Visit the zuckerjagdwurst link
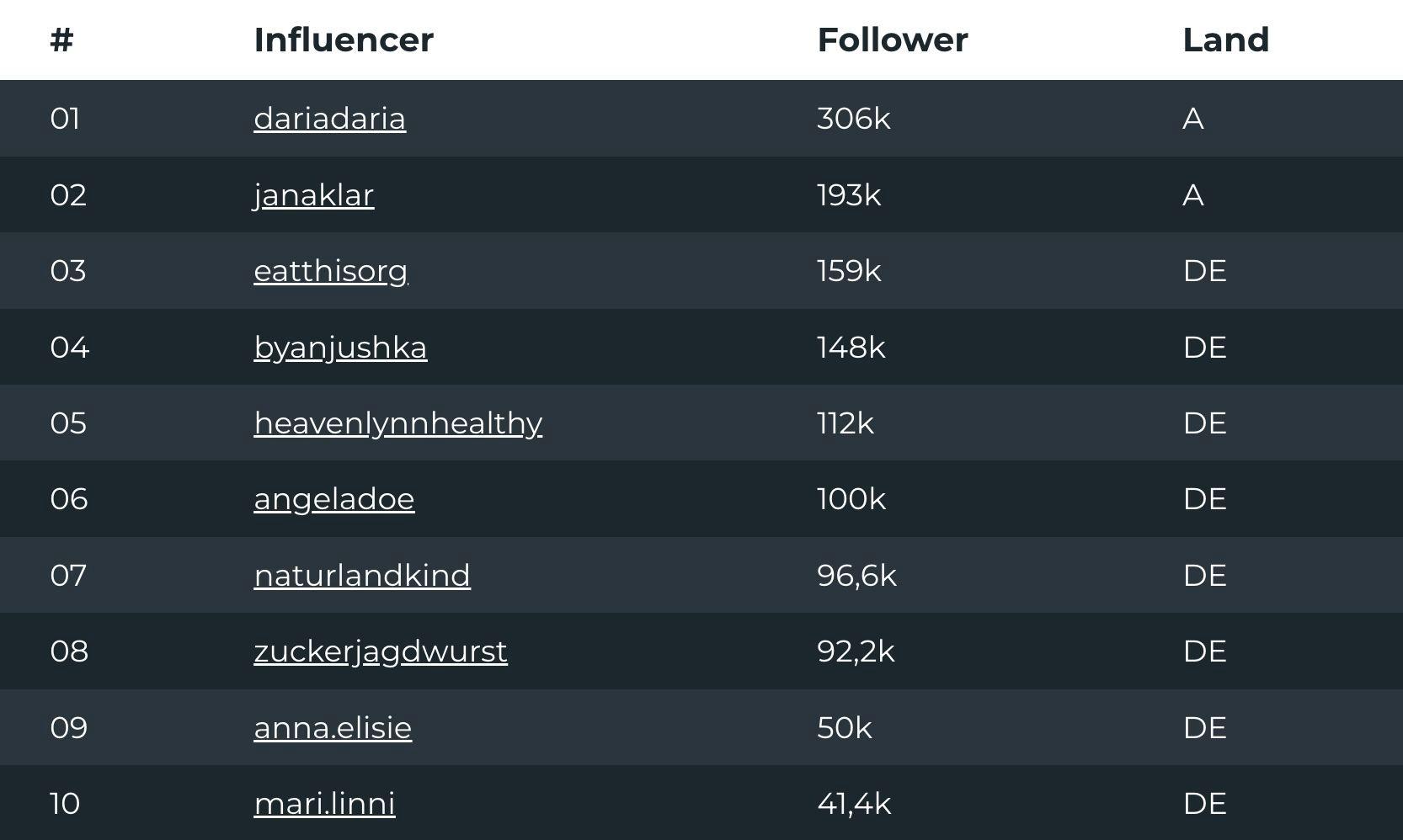 (x=381, y=651)
